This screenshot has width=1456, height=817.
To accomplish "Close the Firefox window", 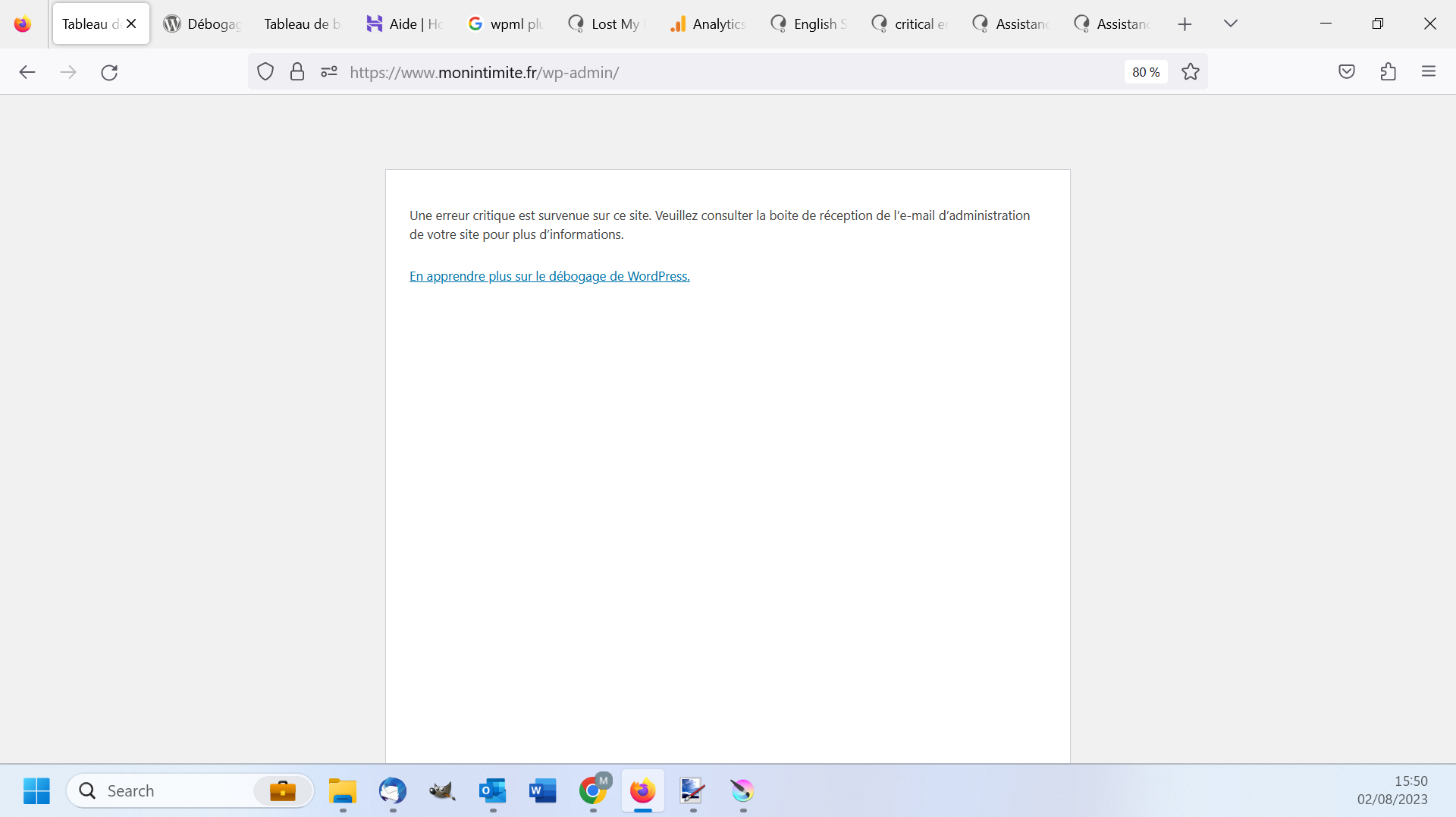I will tap(1430, 24).
